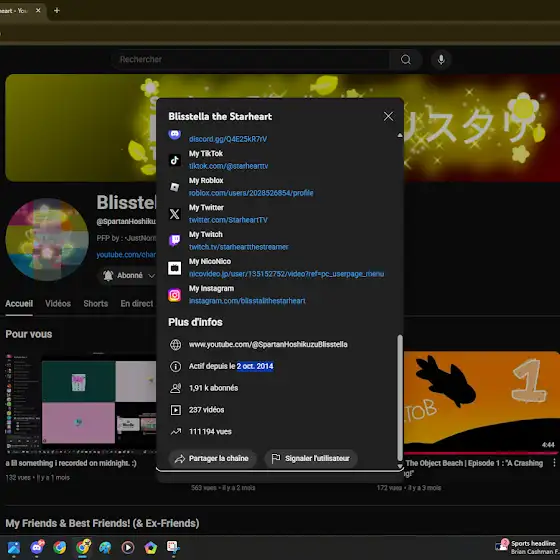The height and width of the screenshot is (560, 560).
Task: Open Snipping Tool from the taskbar
Action: [173, 547]
